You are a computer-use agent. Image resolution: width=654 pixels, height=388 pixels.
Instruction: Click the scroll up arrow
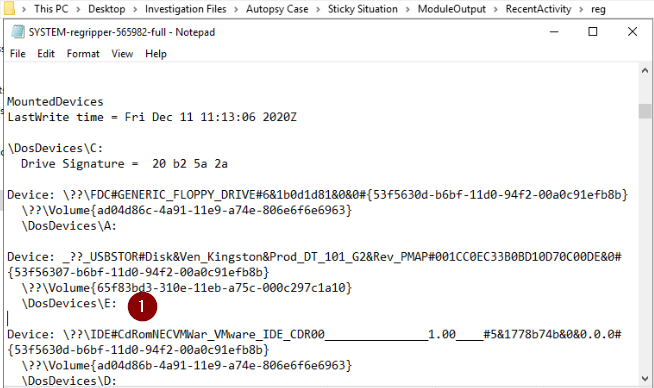click(x=645, y=71)
